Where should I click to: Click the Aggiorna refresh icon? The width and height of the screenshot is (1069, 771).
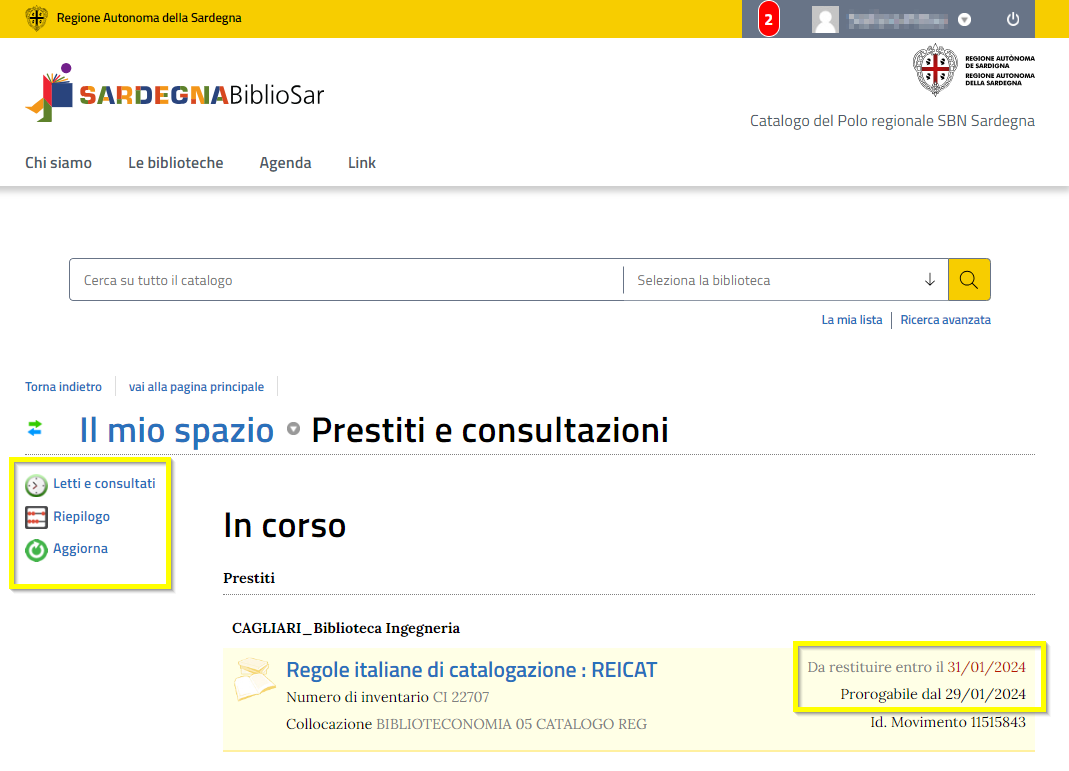(36, 550)
